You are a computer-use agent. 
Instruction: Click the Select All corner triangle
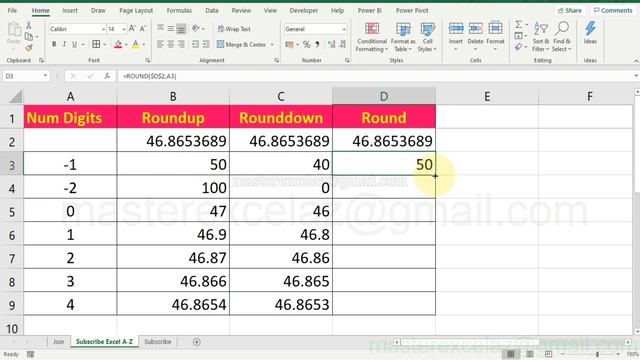pos(16,97)
